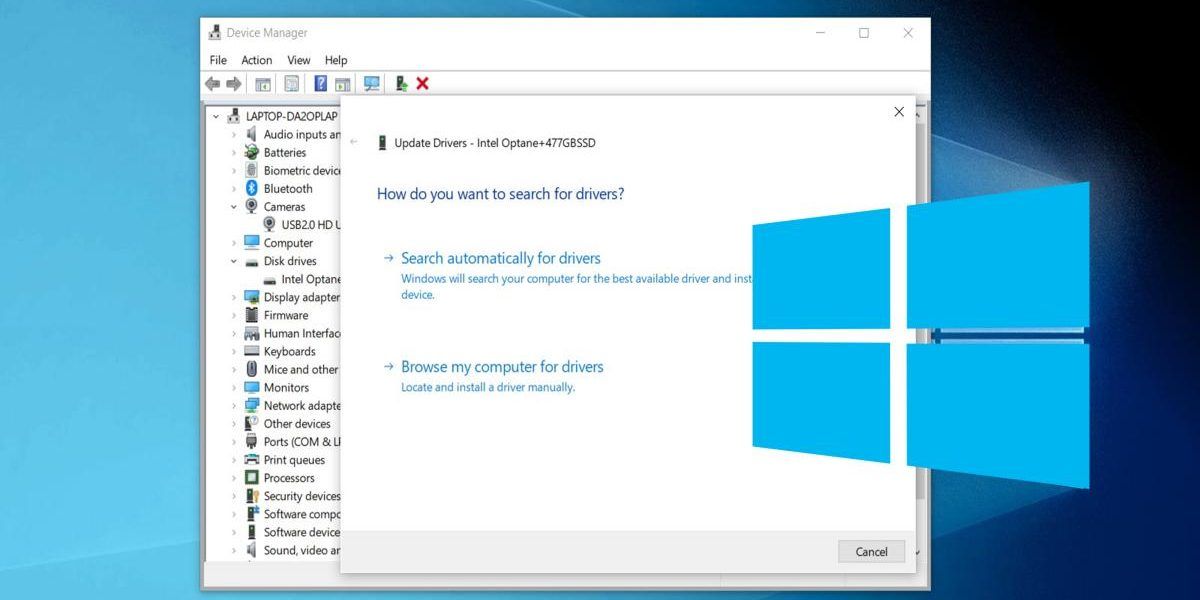Expand the Bluetooth category arrow
The width and height of the screenshot is (1200, 600).
pyautogui.click(x=234, y=188)
